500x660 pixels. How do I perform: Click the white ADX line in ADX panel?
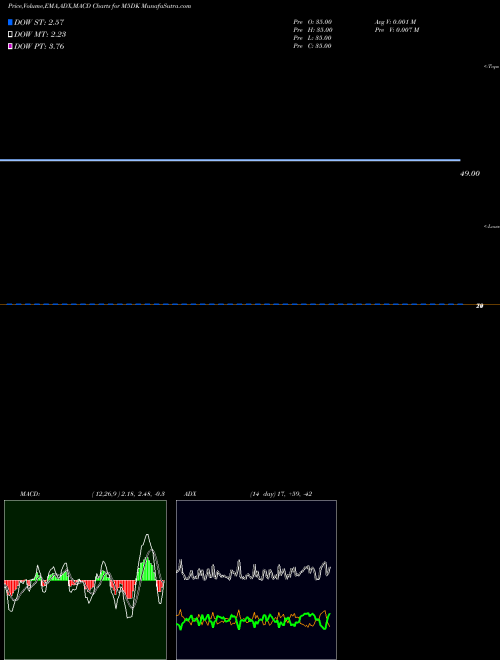[254, 571]
